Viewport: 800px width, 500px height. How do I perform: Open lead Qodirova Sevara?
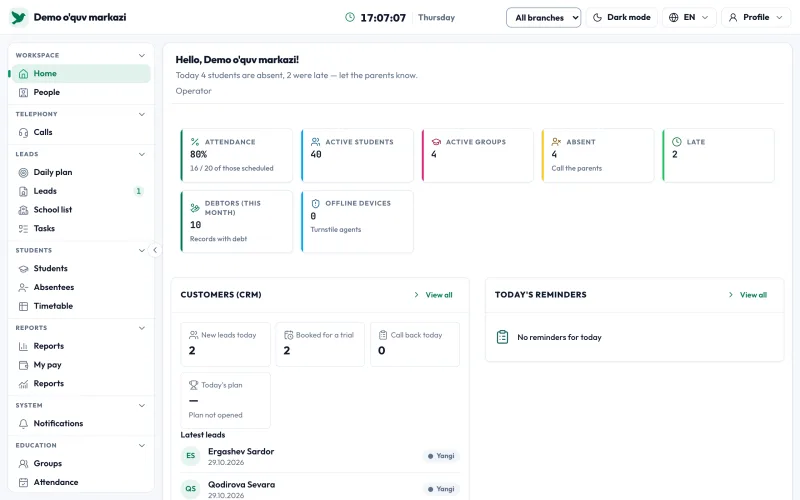320,489
